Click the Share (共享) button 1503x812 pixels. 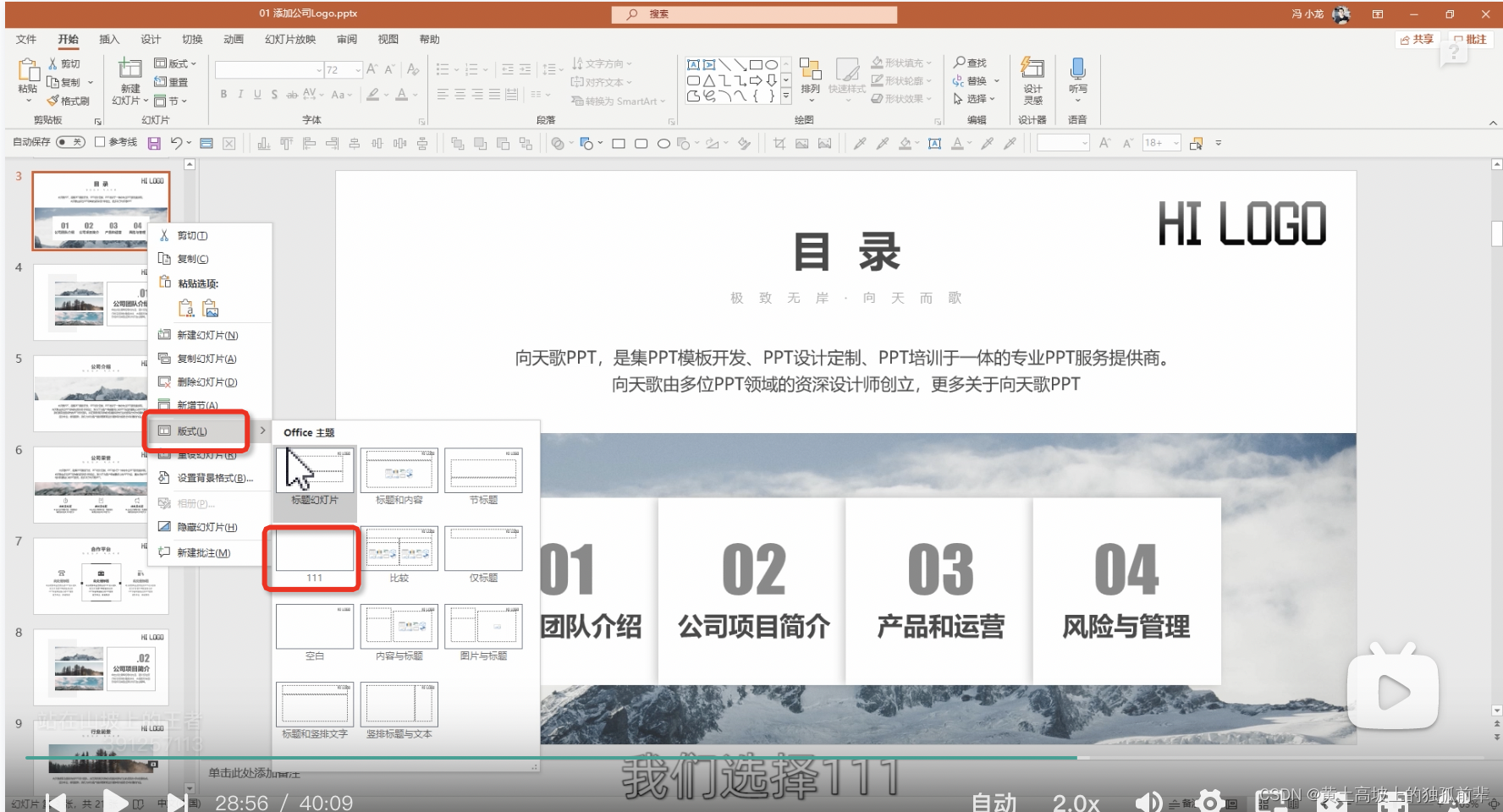pos(1417,39)
